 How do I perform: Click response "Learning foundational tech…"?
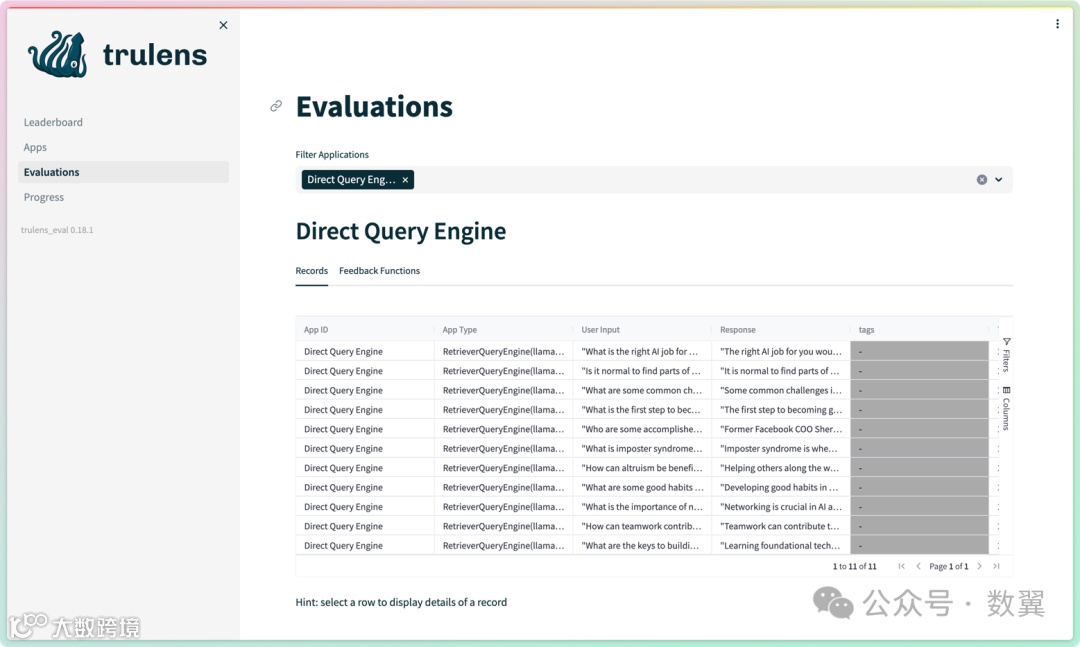tap(780, 546)
